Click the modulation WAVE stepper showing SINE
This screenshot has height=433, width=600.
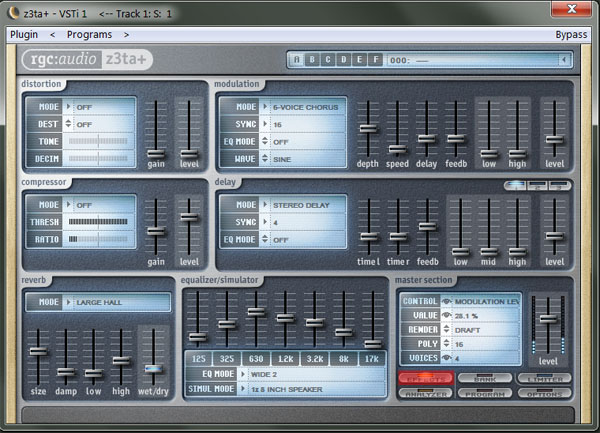265,158
